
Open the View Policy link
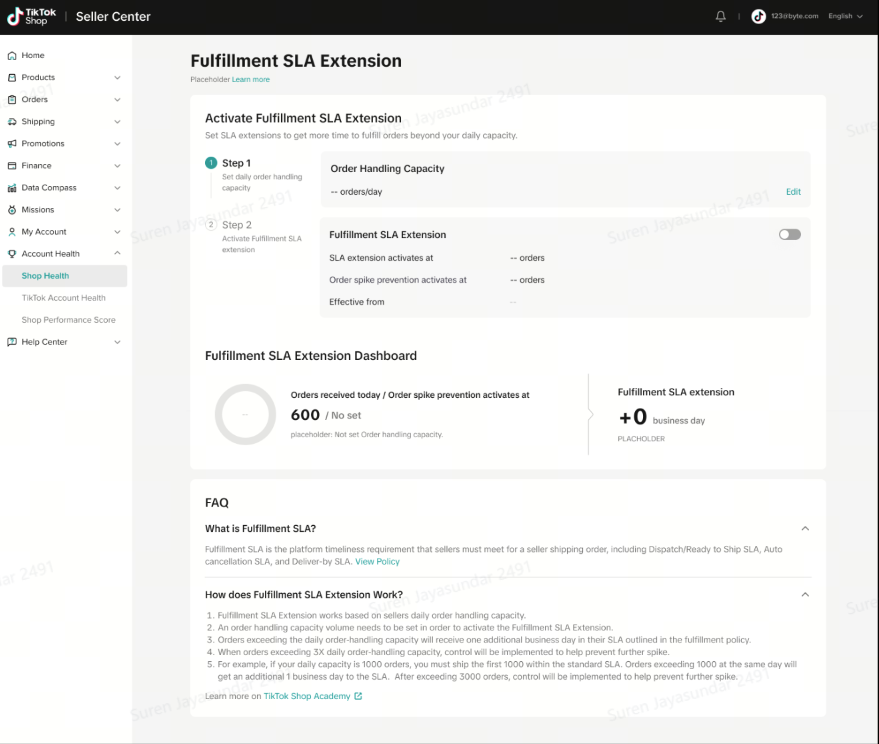(377, 562)
